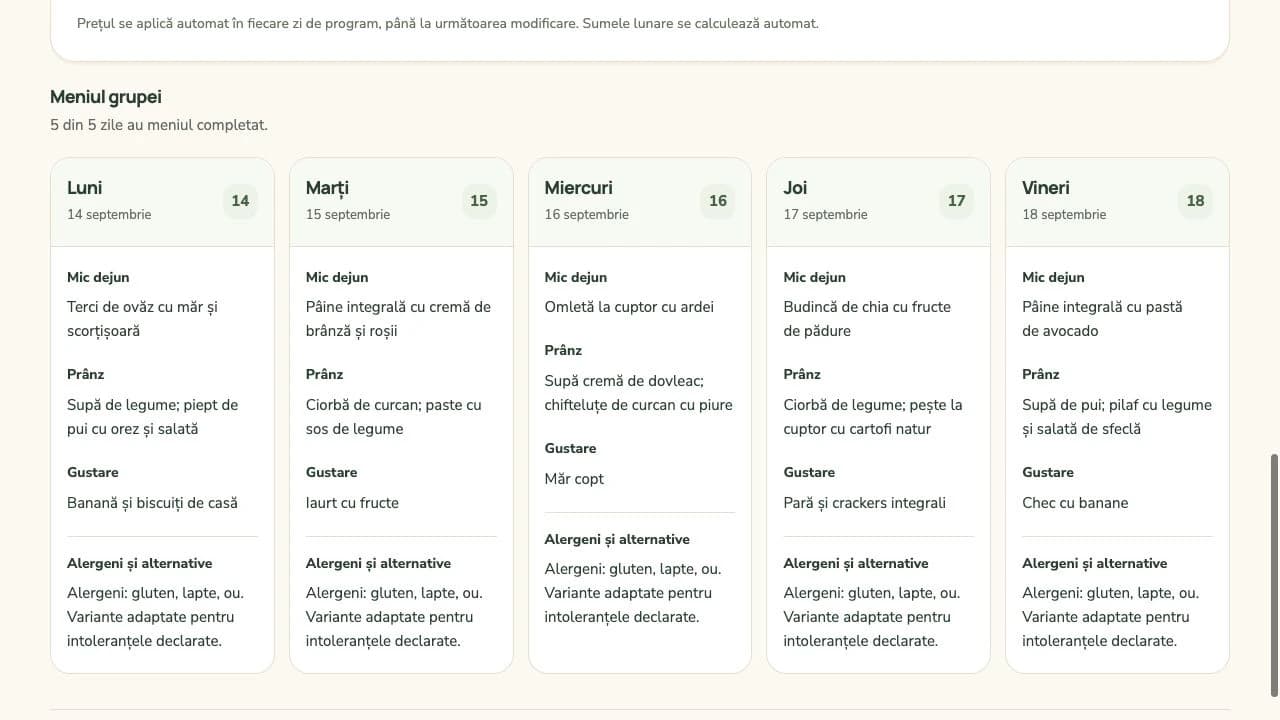Select the 16 date badge on Miercuri
The image size is (1280, 720).
click(x=718, y=201)
